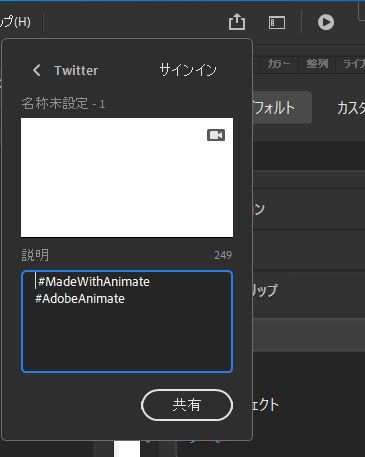Click inside the 説明 description text box
The width and height of the screenshot is (365, 457).
click(x=127, y=321)
